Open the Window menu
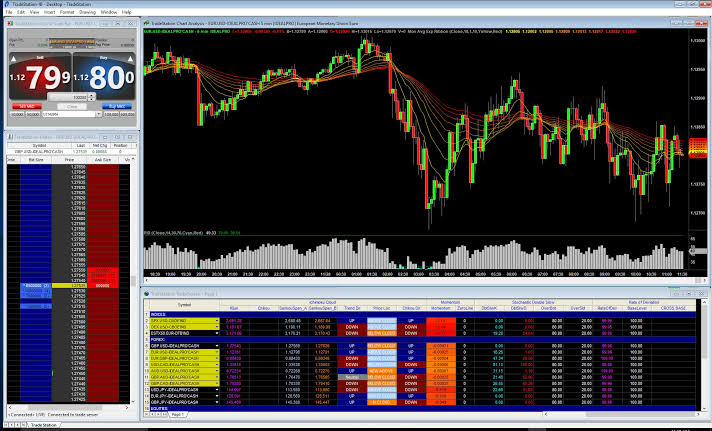The height and width of the screenshot is (431, 712). (x=109, y=12)
